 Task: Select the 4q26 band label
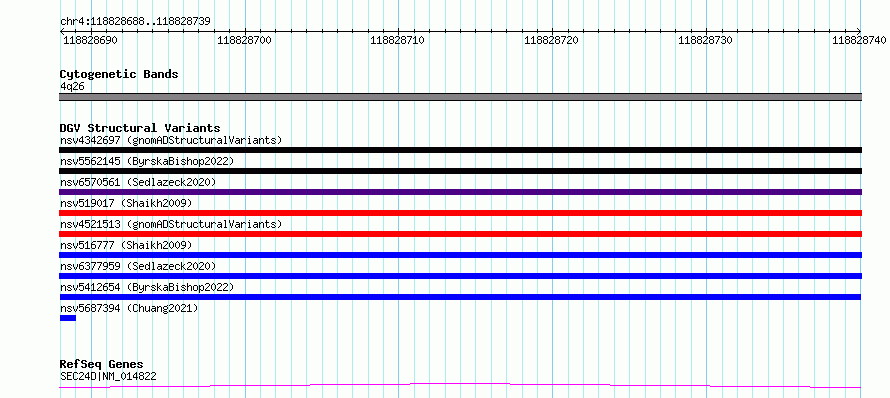[x=72, y=86]
